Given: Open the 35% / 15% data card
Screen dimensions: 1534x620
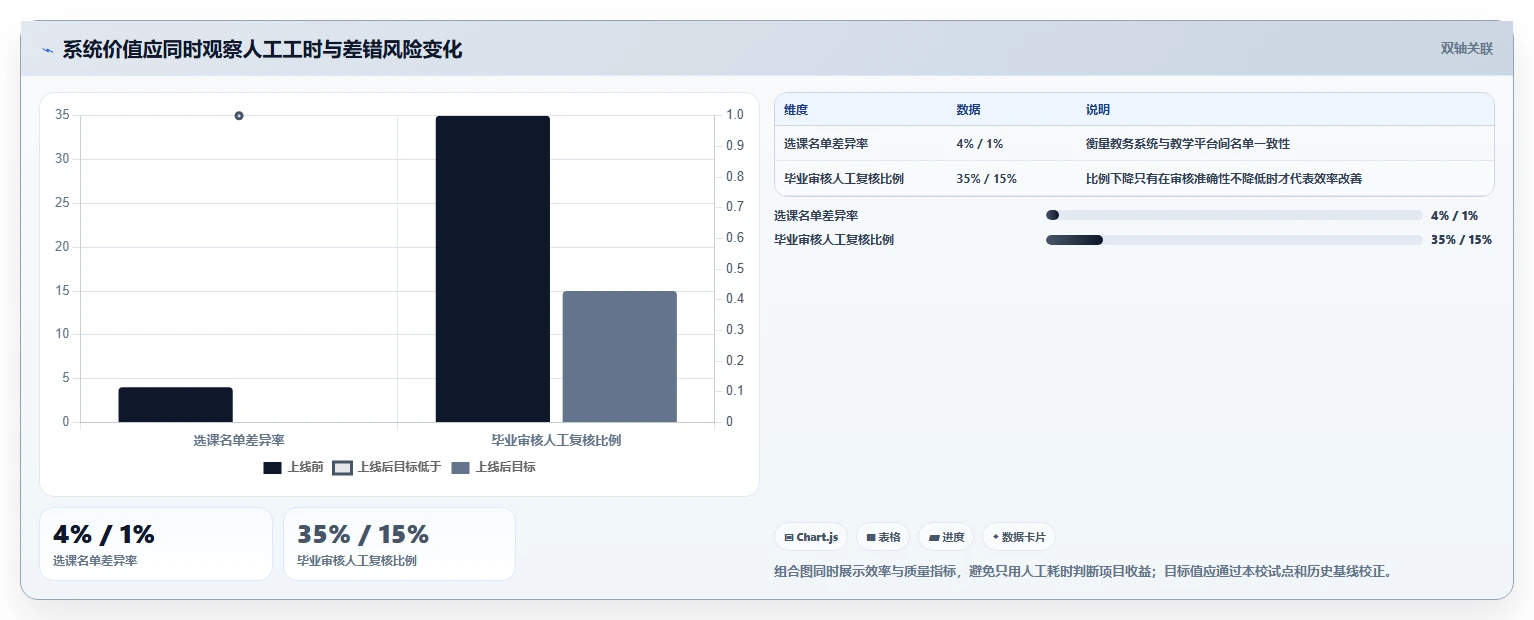Looking at the screenshot, I should pos(400,544).
